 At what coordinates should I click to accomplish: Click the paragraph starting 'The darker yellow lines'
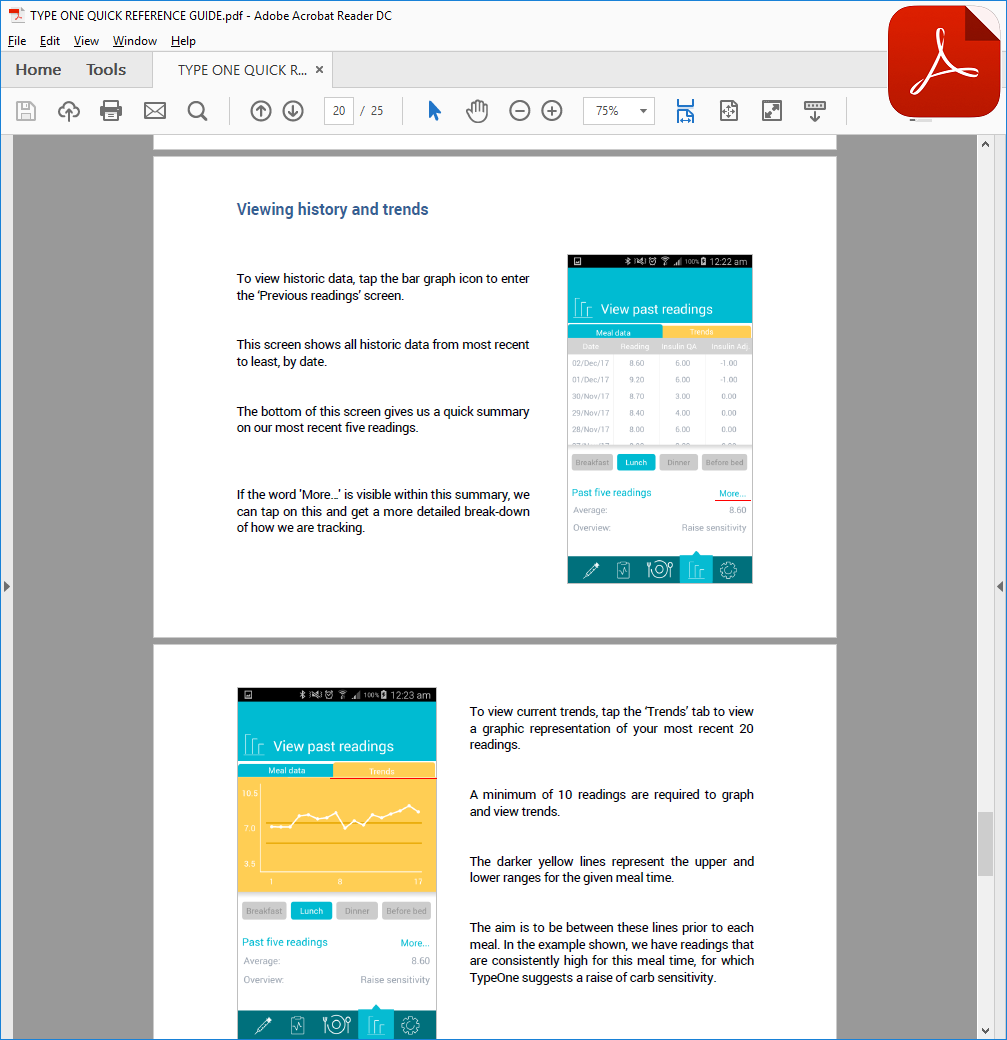tap(612, 870)
